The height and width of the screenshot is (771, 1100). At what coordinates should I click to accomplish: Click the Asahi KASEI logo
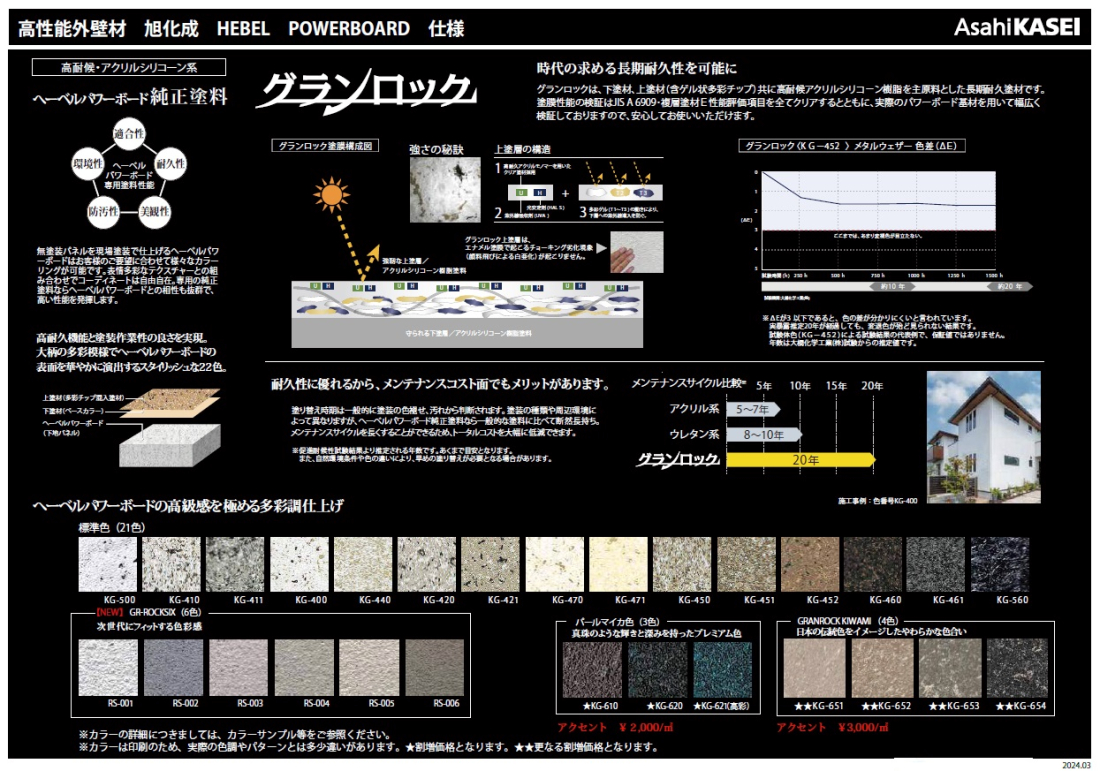point(1017,27)
